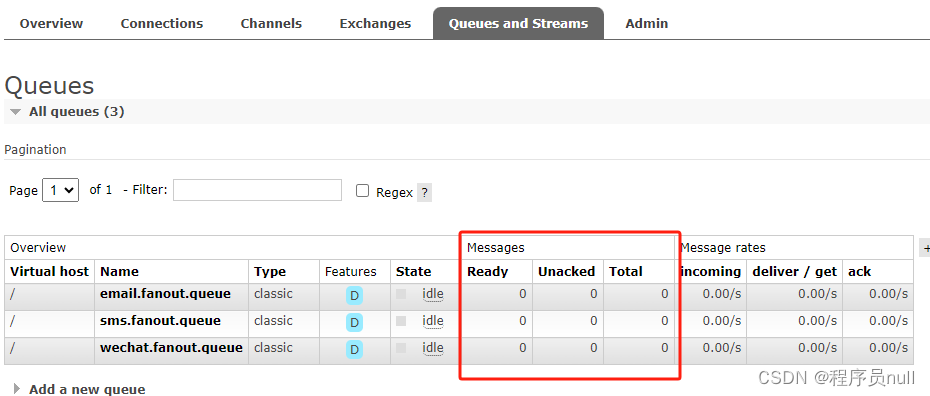Screen dimensions: 930x396
Task: Click the Regex help question mark
Action: coord(424,193)
